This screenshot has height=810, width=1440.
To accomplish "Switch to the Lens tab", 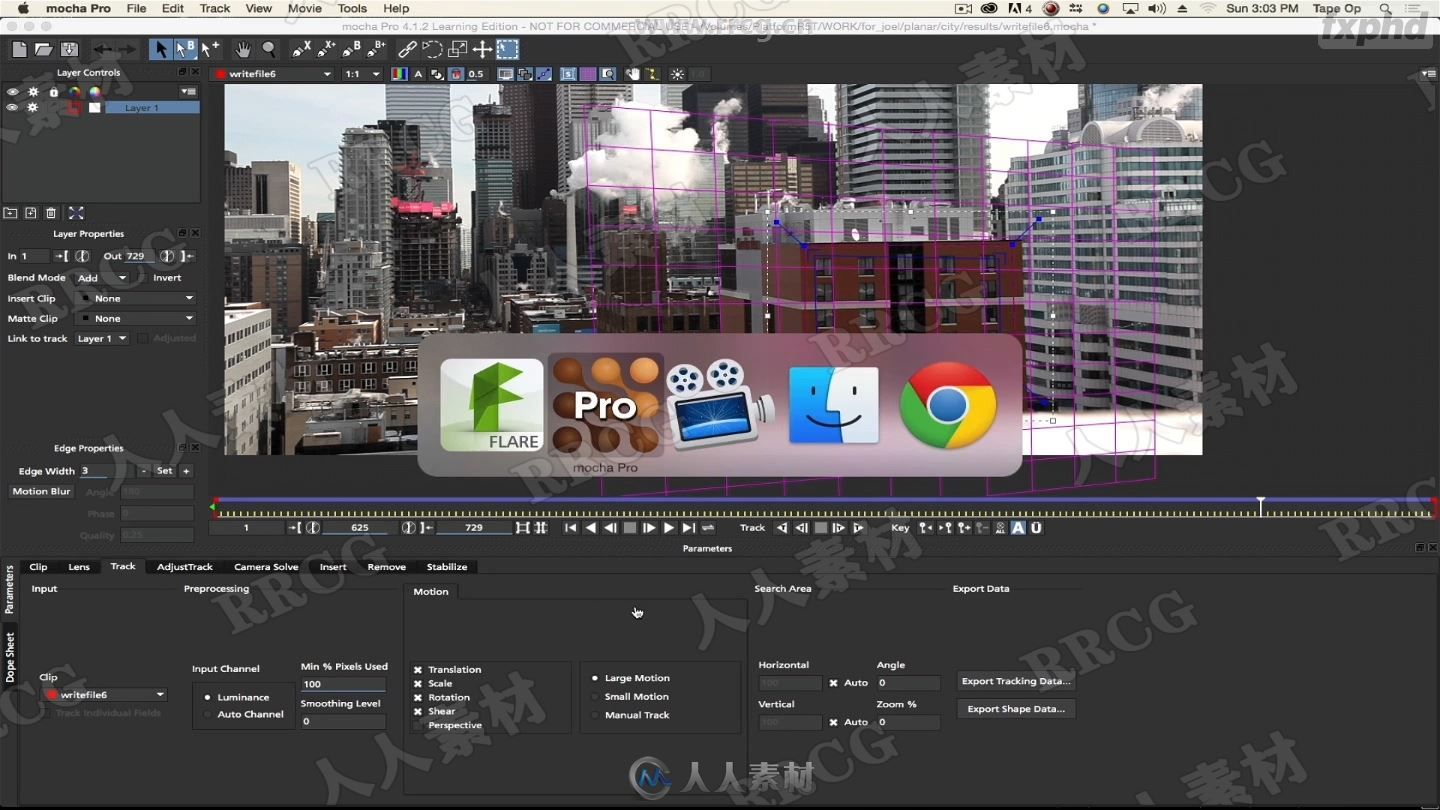I will (79, 567).
